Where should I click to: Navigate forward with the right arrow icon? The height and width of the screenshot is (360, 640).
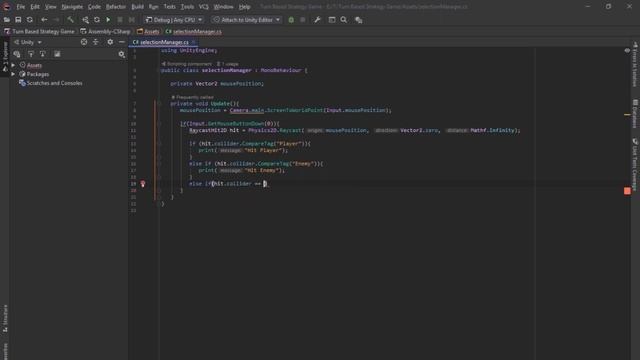click(56, 20)
